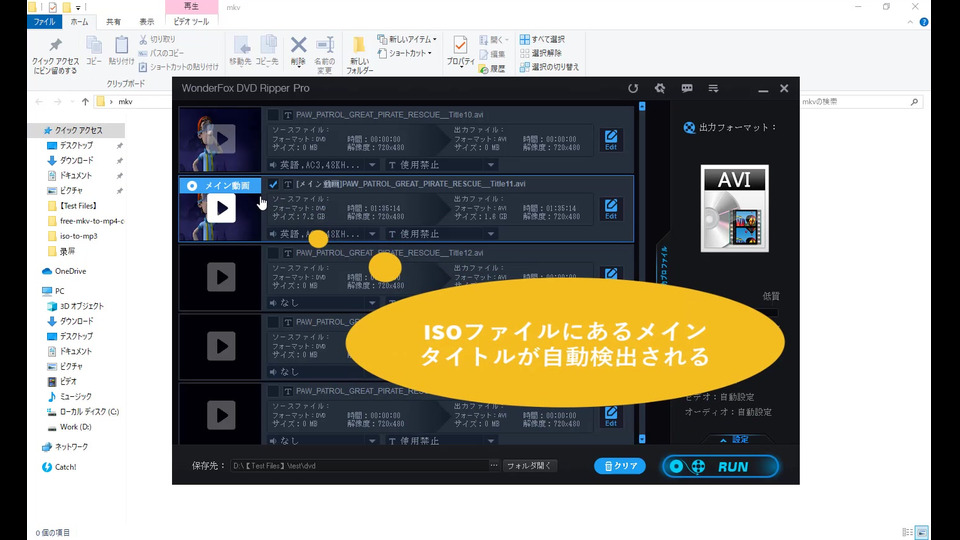Check the checkbox of the fourth PAW_PATROL title
Screen dimensions: 960x540
273,322
